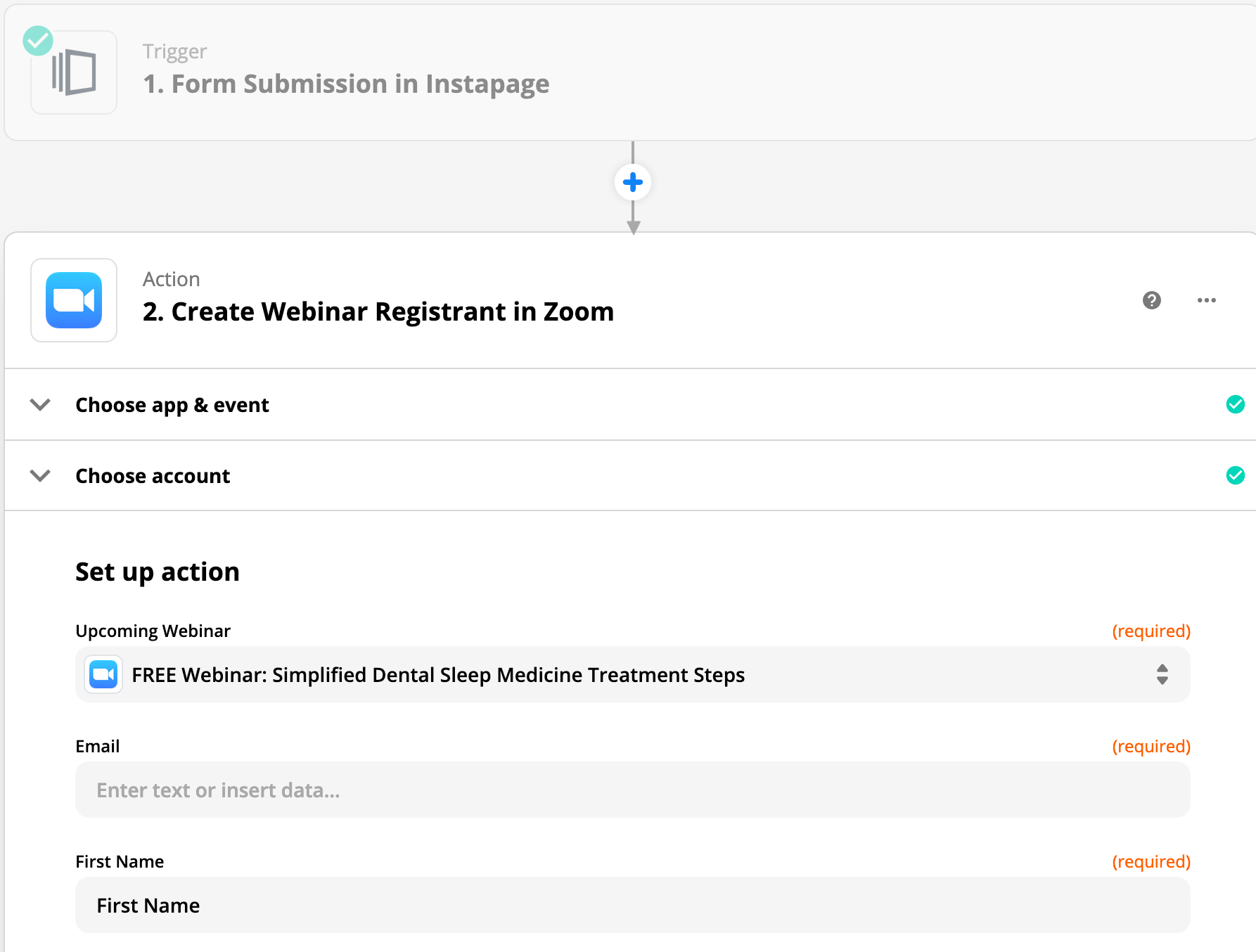Open the three-dot more options menu
This screenshot has height=952, width=1256.
pyautogui.click(x=1207, y=300)
